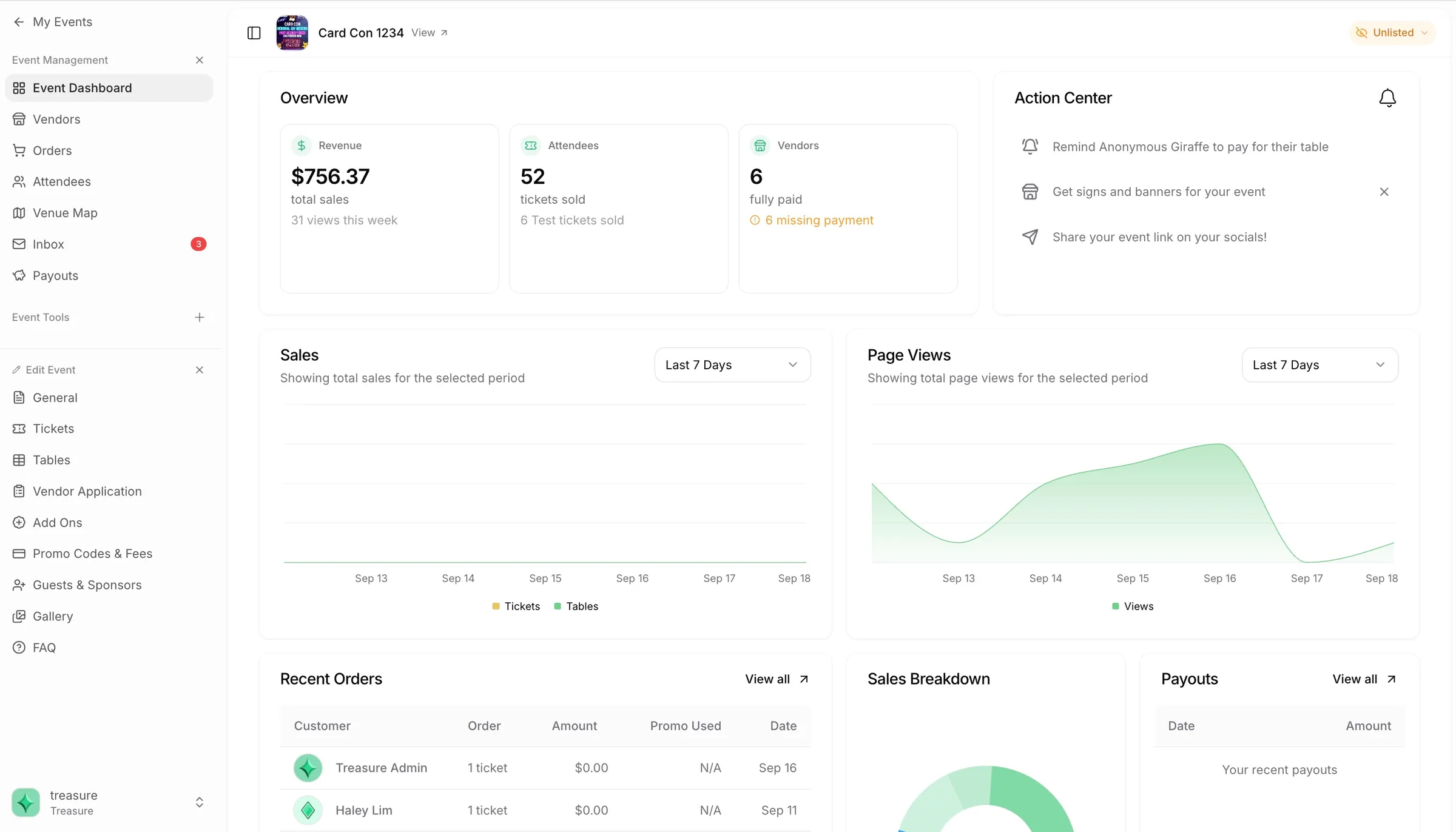The image size is (1456, 832).
Task: Select Attendees in the sidebar
Action: click(109, 182)
